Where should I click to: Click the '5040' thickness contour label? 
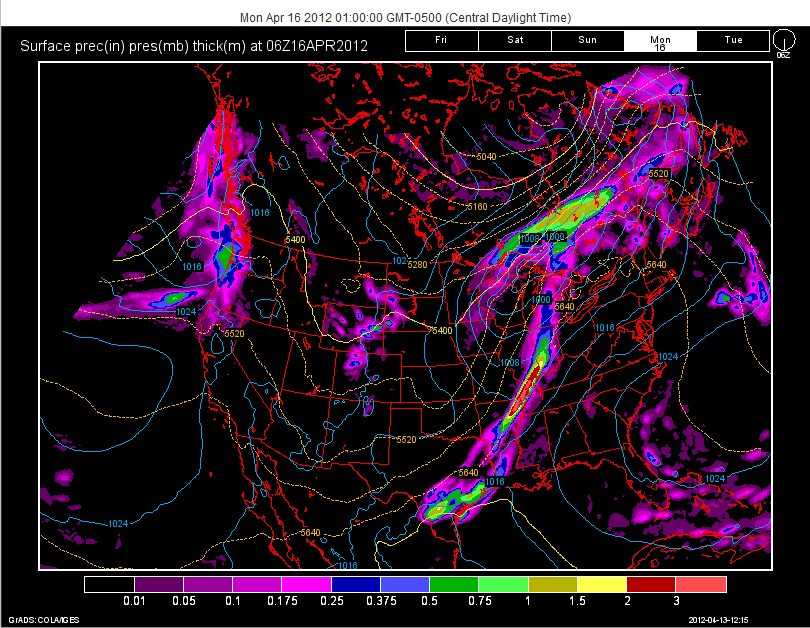click(486, 156)
